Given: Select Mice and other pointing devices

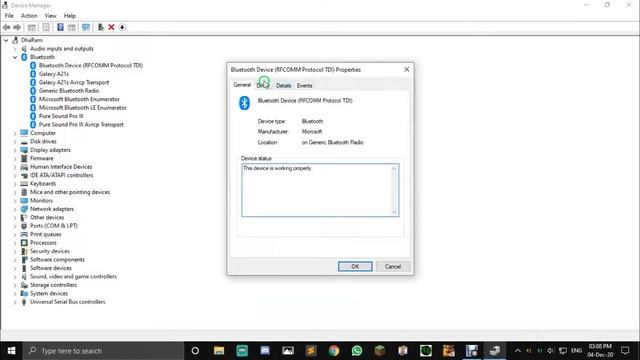Looking at the screenshot, I should point(70,192).
